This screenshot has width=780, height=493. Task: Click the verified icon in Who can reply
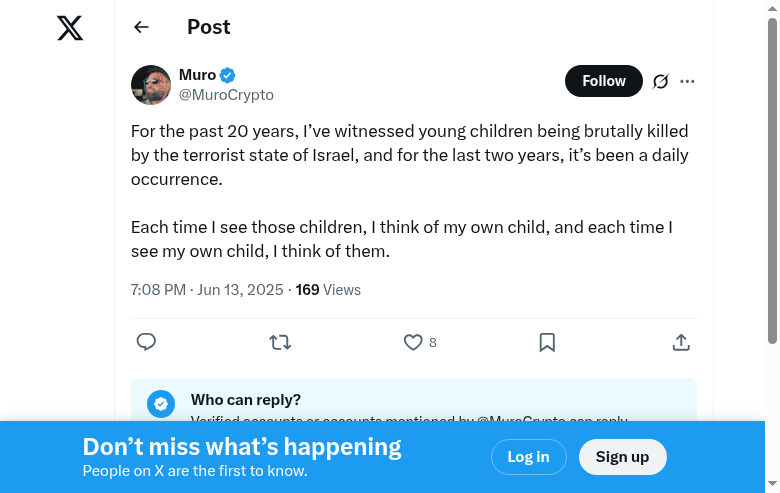pos(161,403)
